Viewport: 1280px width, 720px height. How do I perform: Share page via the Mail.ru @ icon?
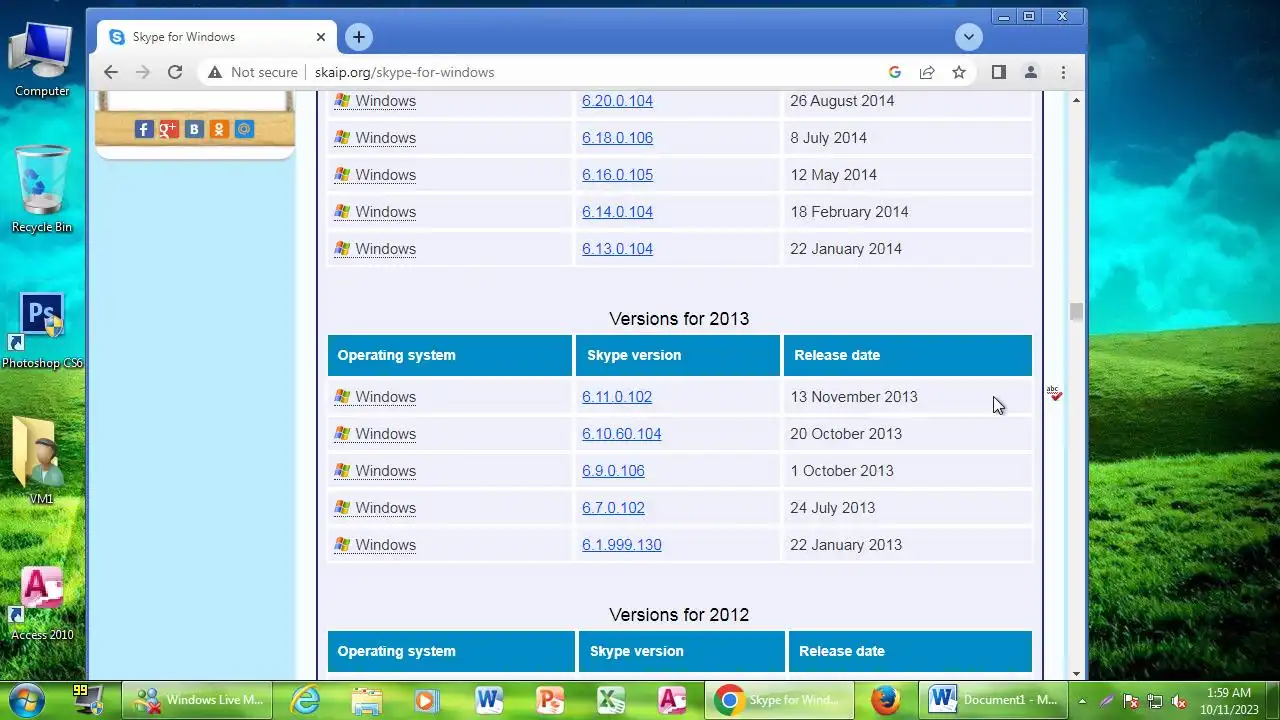[x=244, y=129]
